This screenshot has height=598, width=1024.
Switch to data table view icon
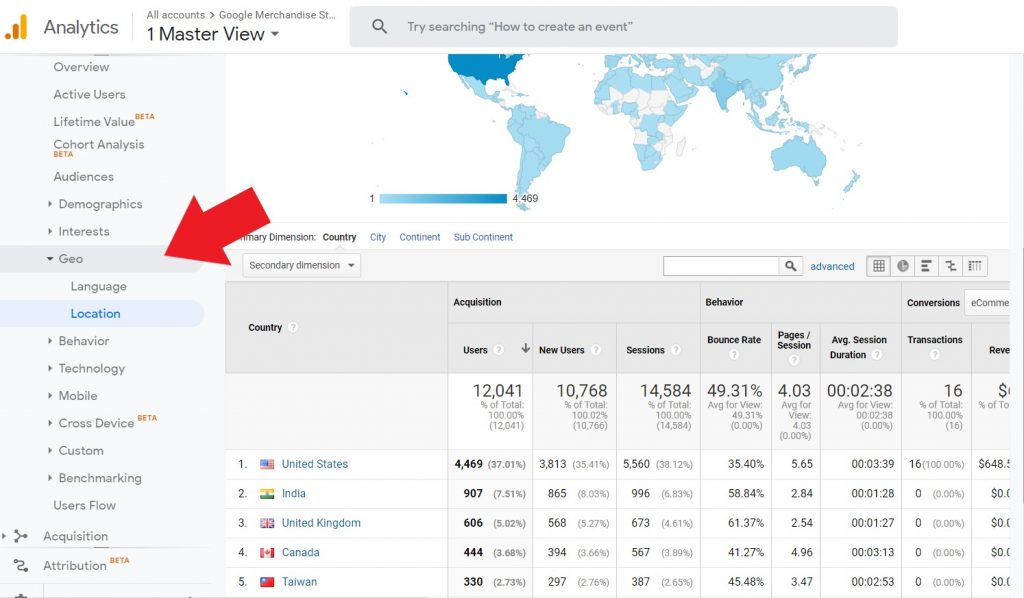879,266
